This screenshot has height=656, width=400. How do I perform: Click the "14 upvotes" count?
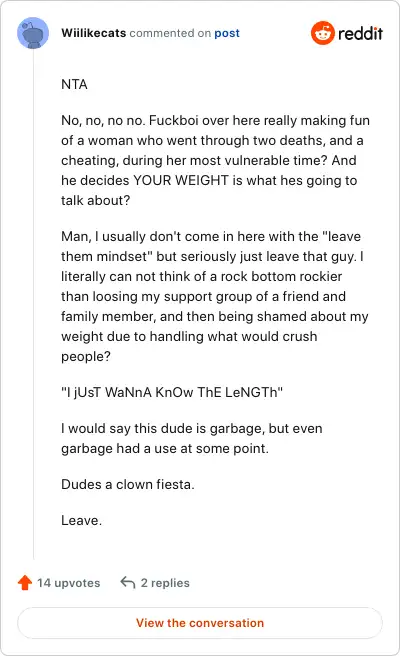coord(69,583)
